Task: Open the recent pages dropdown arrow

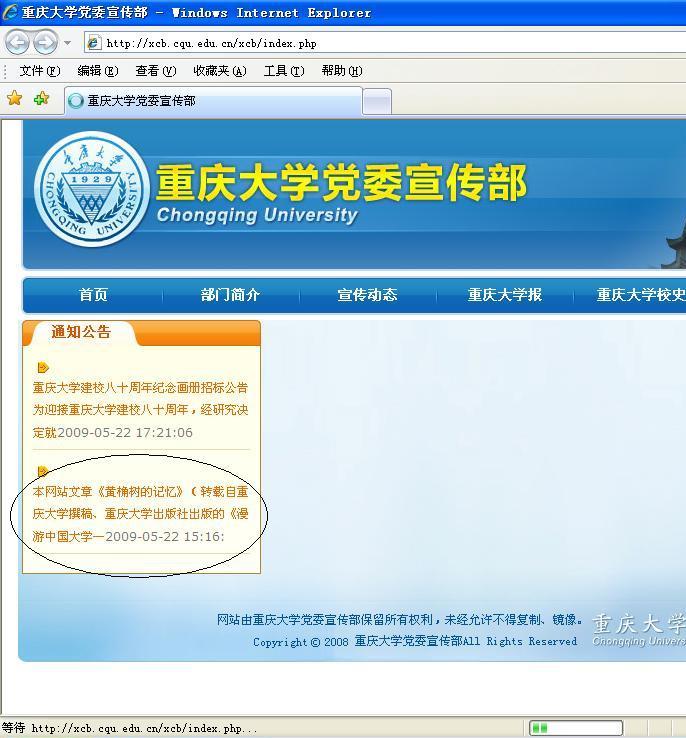Action: [x=68, y=43]
